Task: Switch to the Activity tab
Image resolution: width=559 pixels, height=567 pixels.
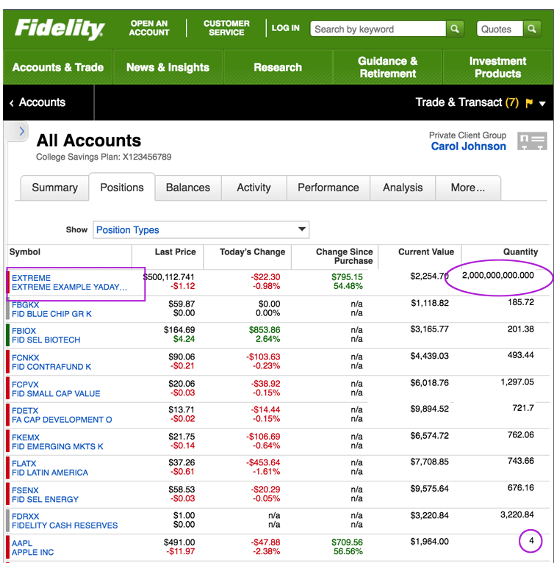Action: click(254, 188)
